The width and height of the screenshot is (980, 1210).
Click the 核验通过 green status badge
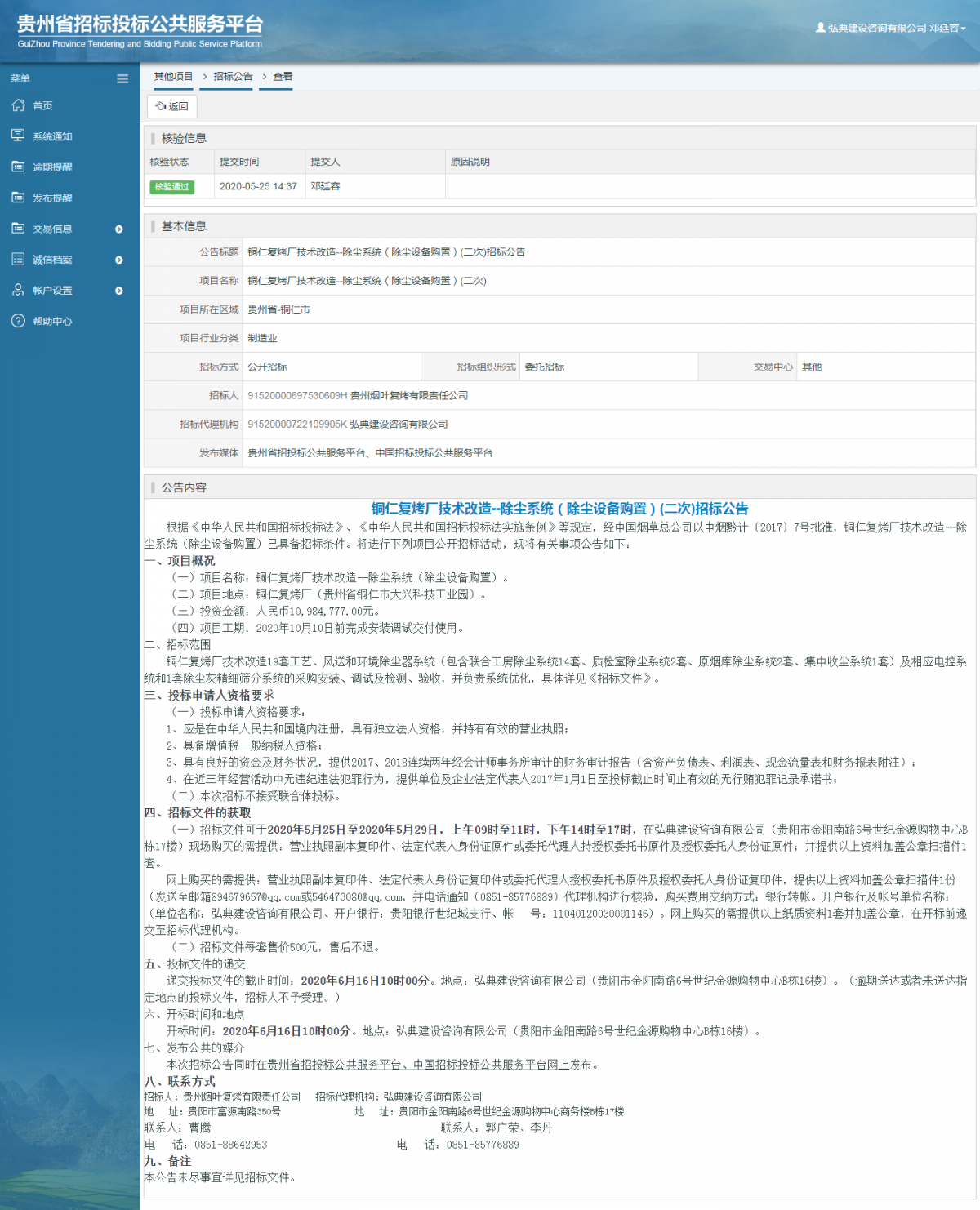171,187
